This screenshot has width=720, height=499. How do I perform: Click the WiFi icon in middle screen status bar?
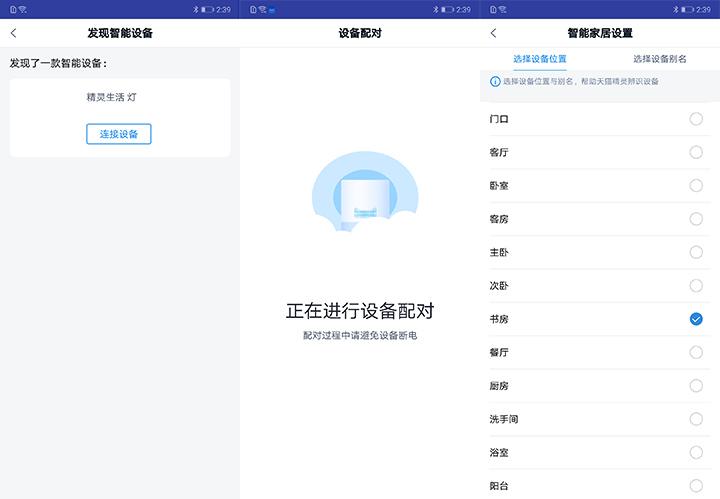(x=262, y=9)
